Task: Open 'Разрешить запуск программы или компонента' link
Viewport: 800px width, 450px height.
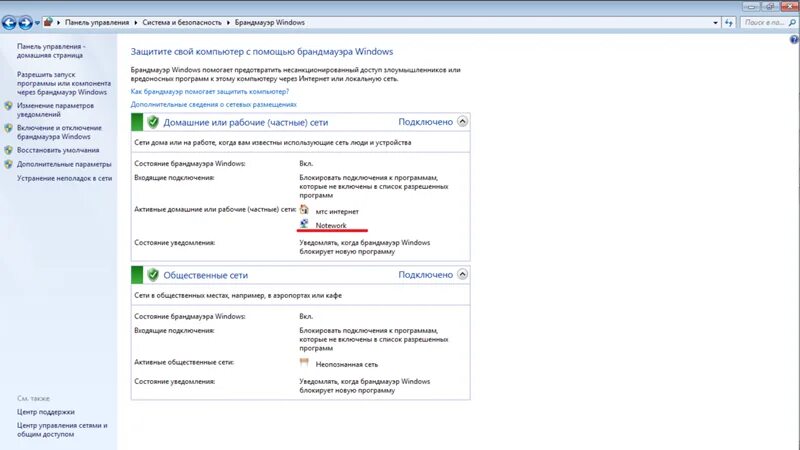Action: tap(64, 83)
